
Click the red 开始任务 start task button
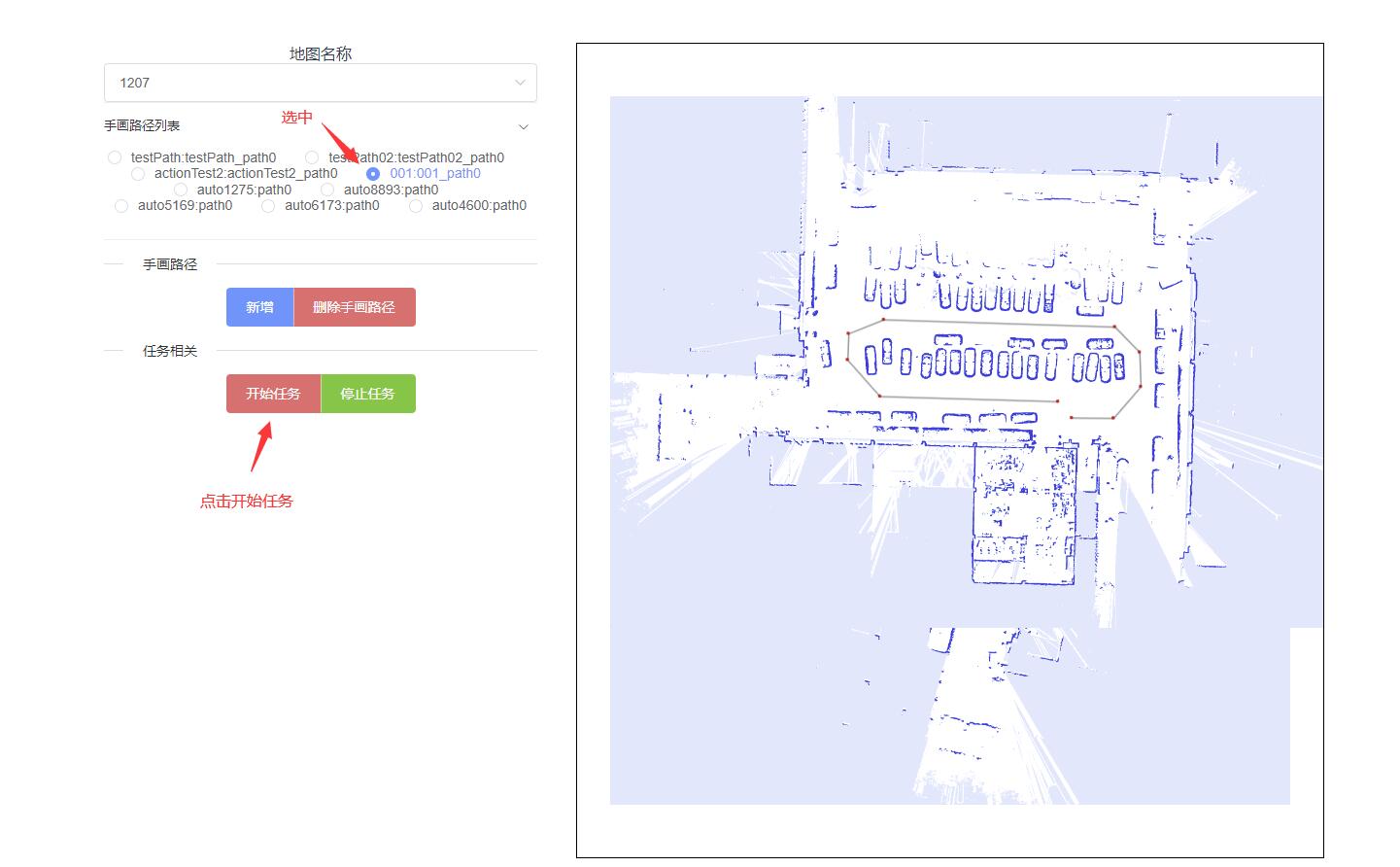(x=273, y=394)
